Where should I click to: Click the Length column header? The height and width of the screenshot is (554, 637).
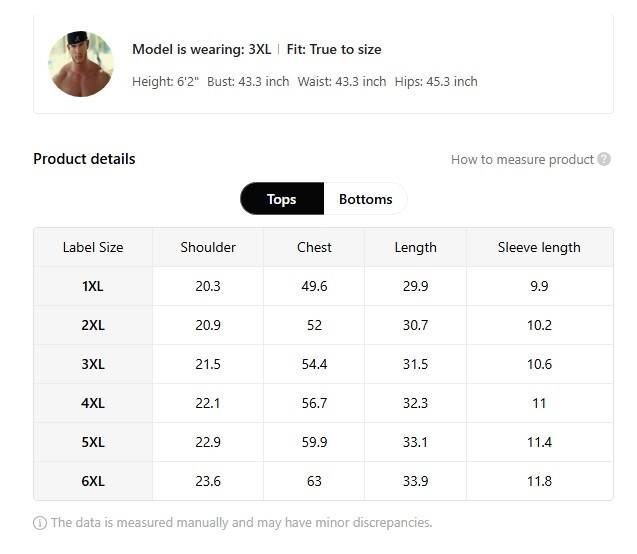pos(415,247)
